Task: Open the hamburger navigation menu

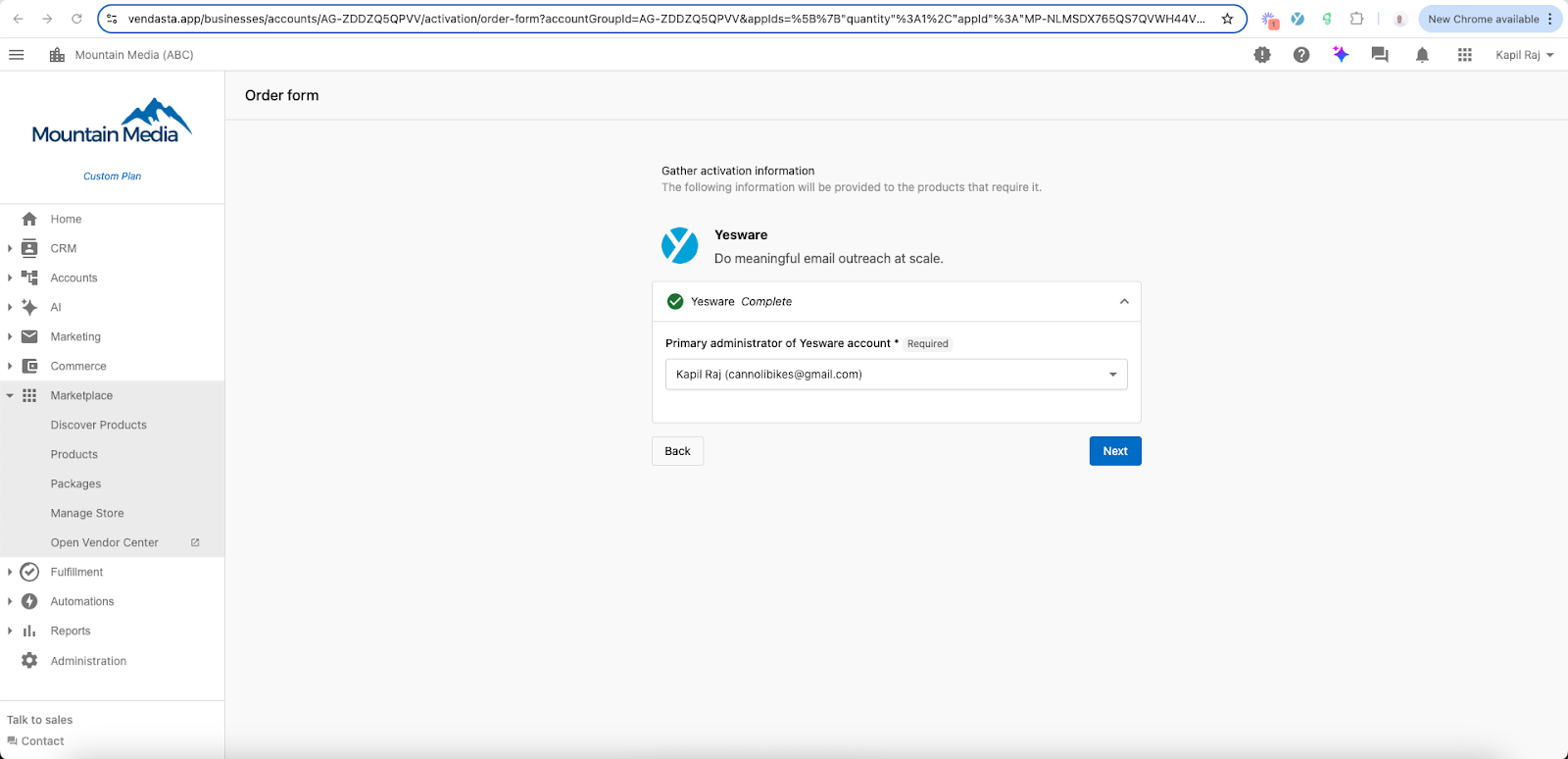Action: pos(16,55)
